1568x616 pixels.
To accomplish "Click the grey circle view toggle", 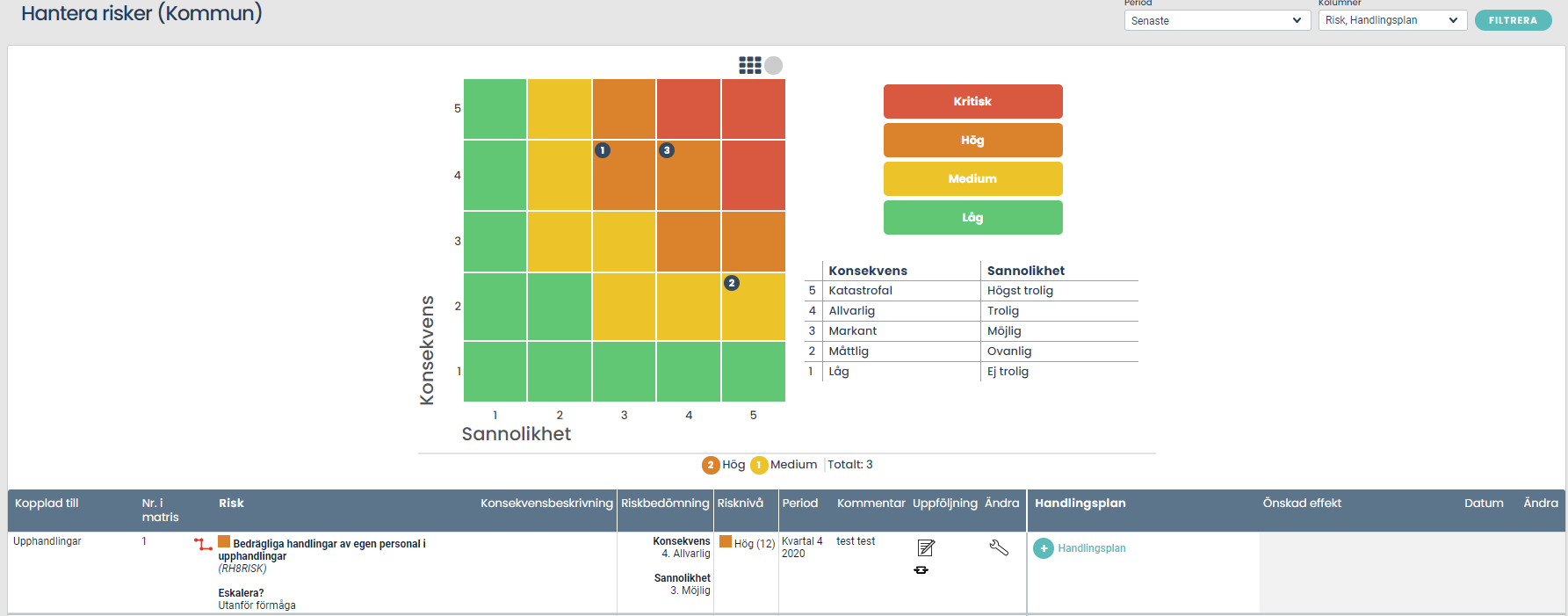I will (773, 65).
